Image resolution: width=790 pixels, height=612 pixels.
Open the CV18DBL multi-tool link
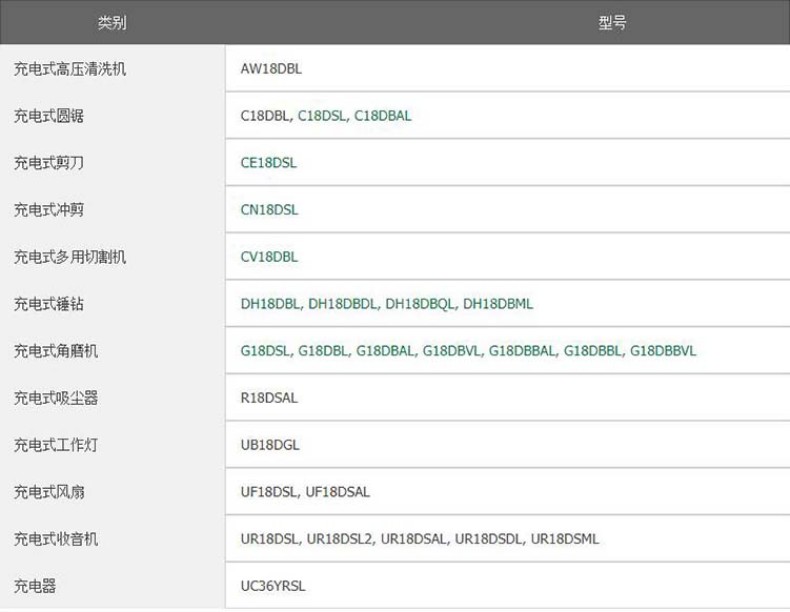point(269,257)
